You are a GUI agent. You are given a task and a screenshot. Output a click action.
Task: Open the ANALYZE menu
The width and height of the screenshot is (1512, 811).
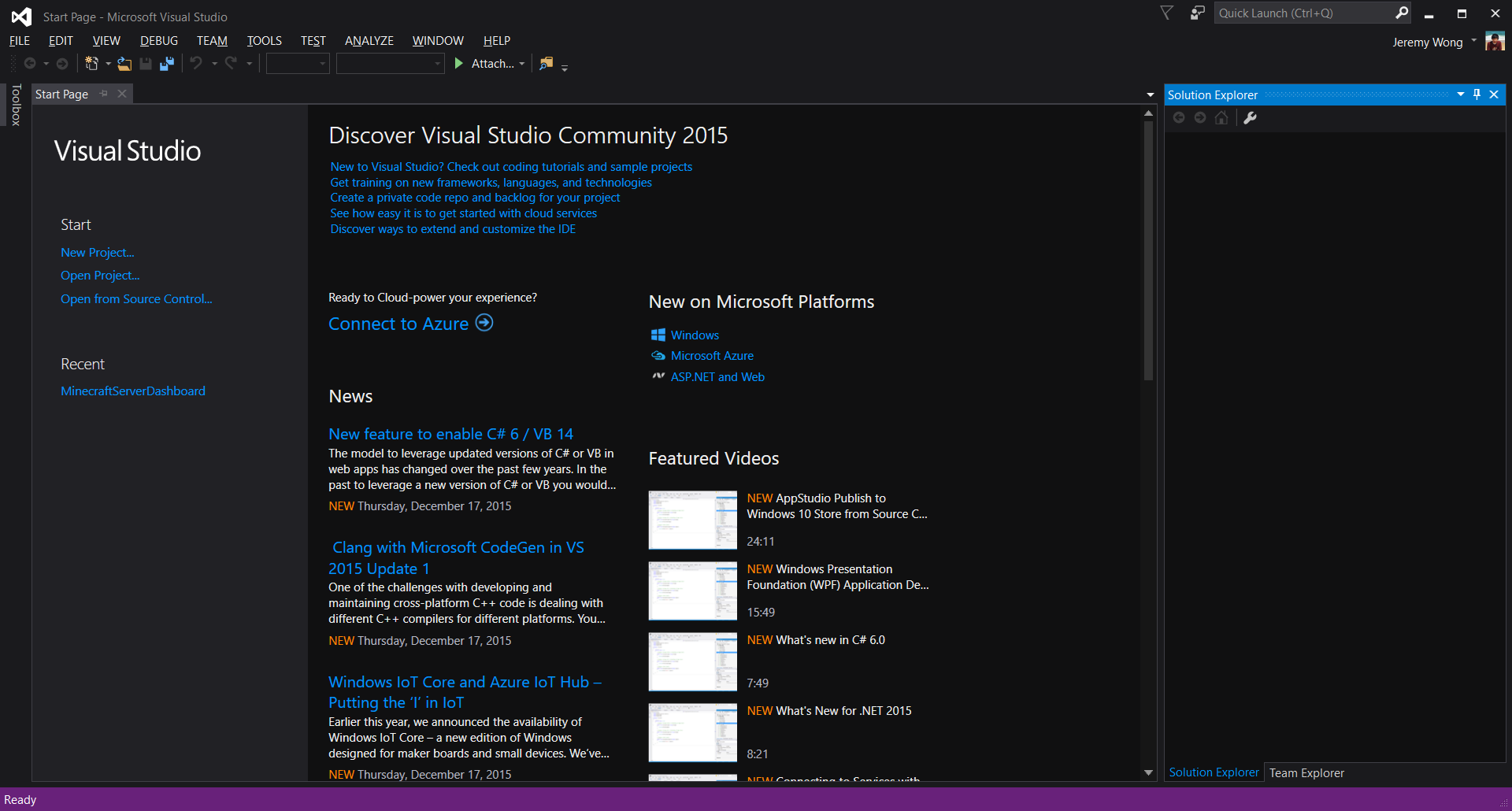pos(369,41)
